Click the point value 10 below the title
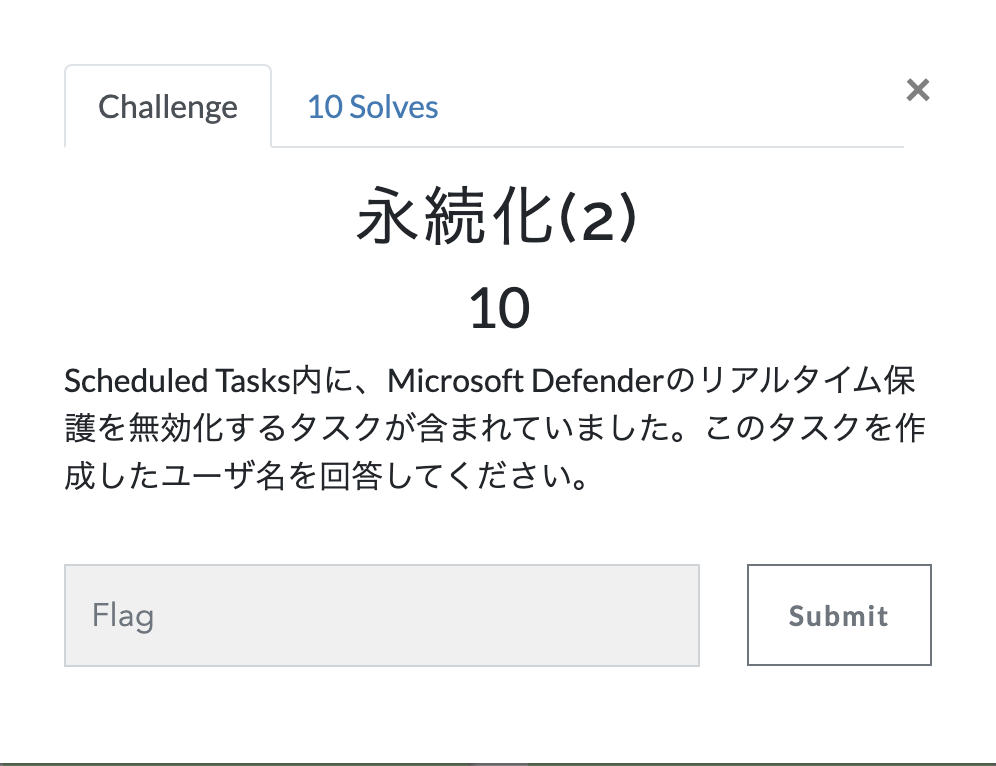The height and width of the screenshot is (766, 996). 499,308
